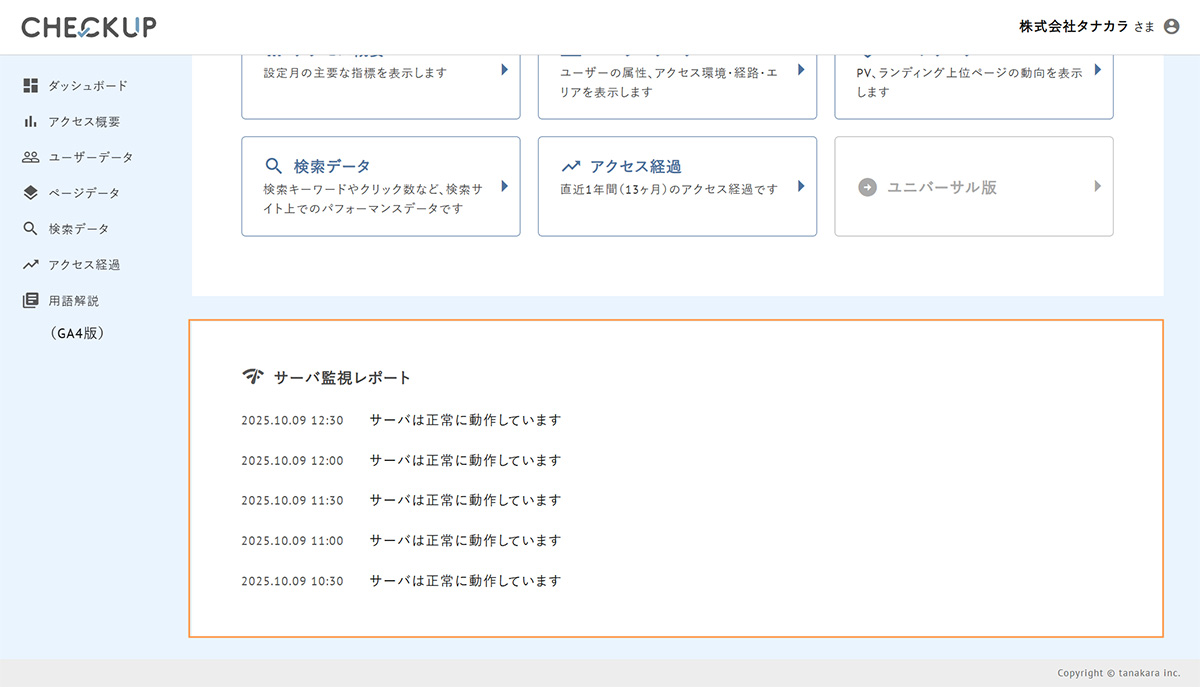Click the circled arrow icon on ユニバーサル版

tap(867, 187)
